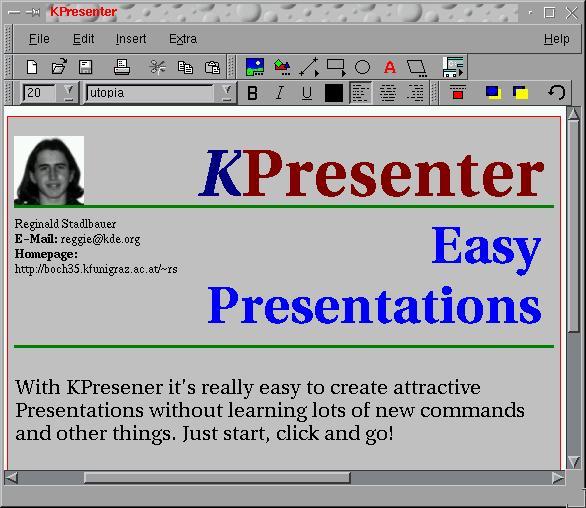Cut selection with the scissors icon
Image resolution: width=586 pixels, height=508 pixels.
(x=157, y=67)
